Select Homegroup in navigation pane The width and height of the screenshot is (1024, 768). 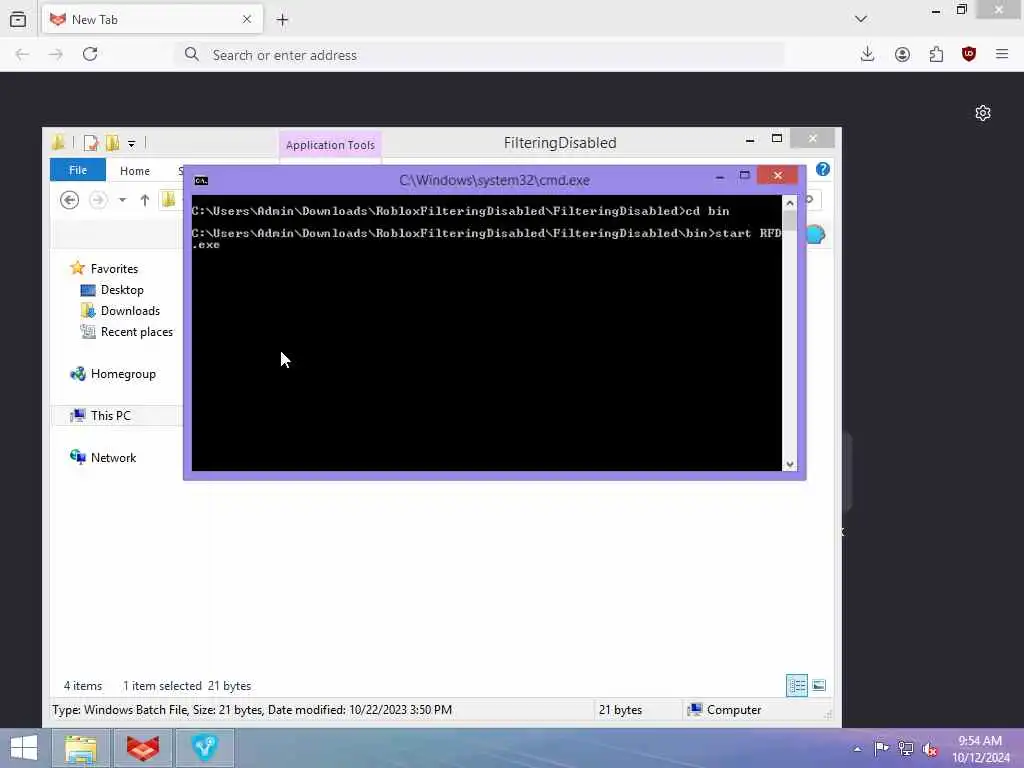(123, 374)
